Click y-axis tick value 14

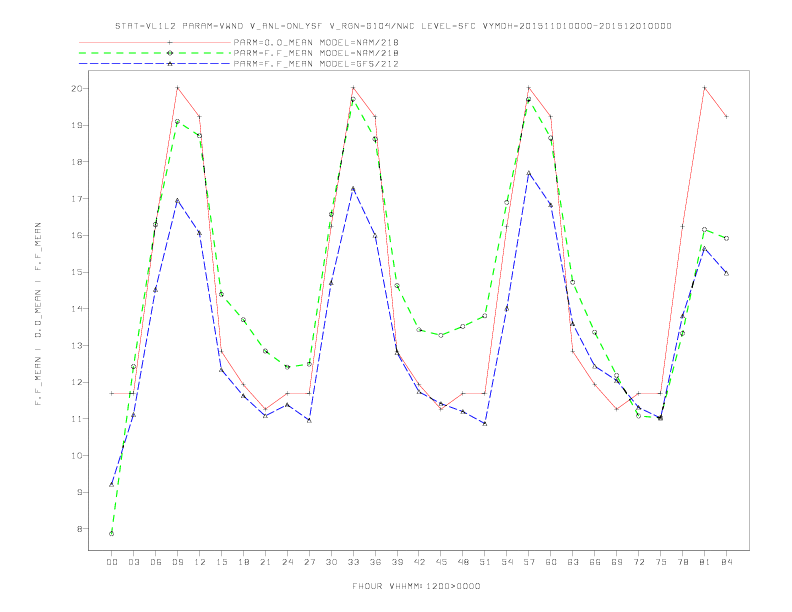pyautogui.click(x=77, y=309)
